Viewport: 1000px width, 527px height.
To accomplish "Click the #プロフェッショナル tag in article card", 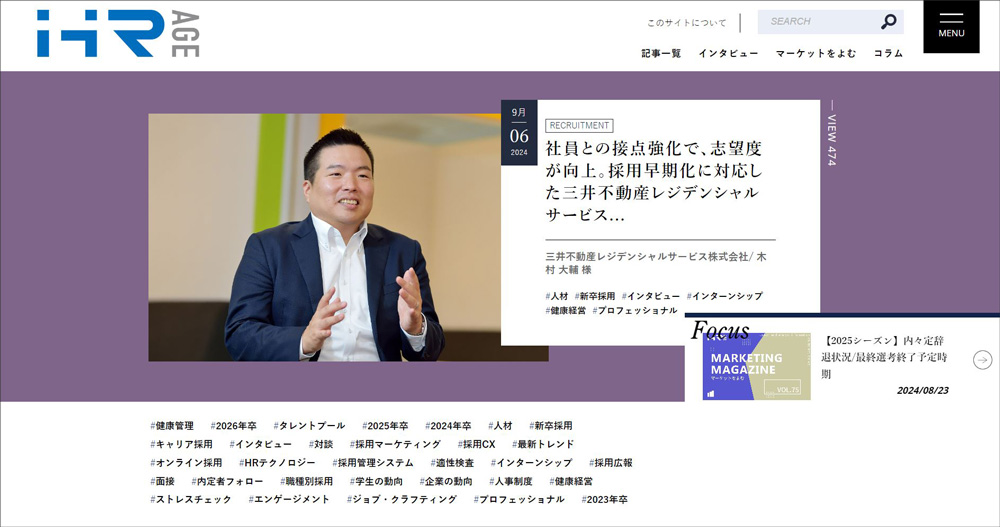I will click(x=635, y=311).
